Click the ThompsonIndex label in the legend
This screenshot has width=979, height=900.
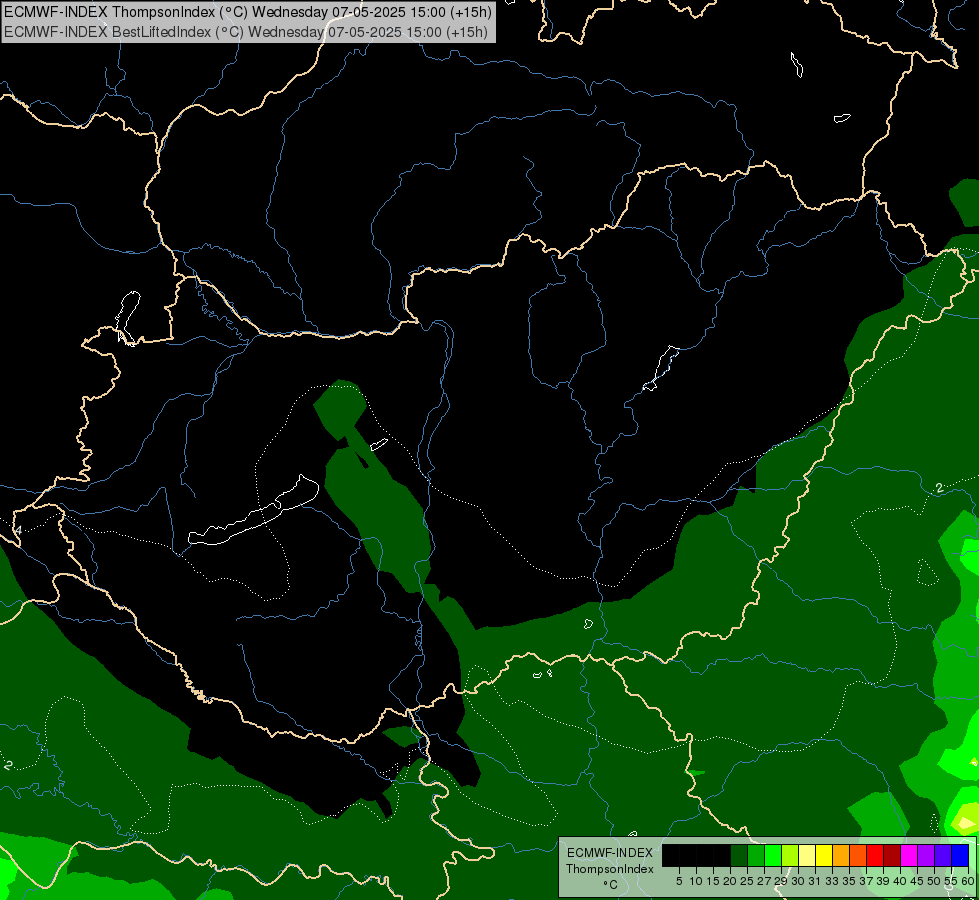(x=609, y=869)
